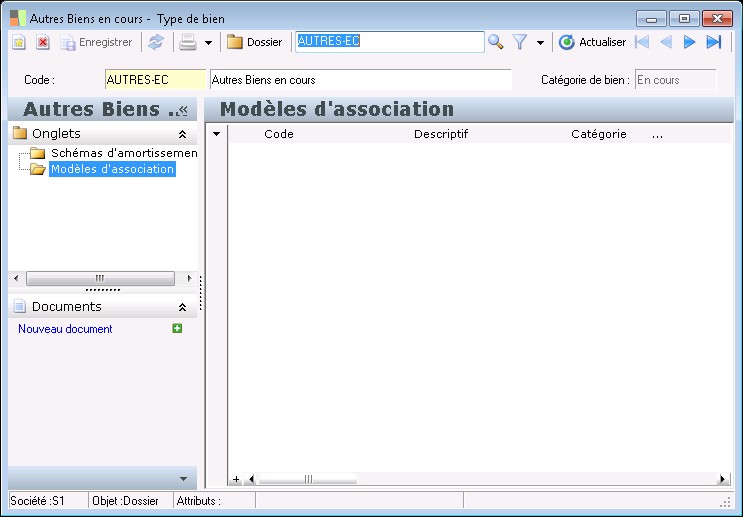Viewport: 743px width, 517px height.
Task: Go to last record arrow
Action: (x=714, y=42)
